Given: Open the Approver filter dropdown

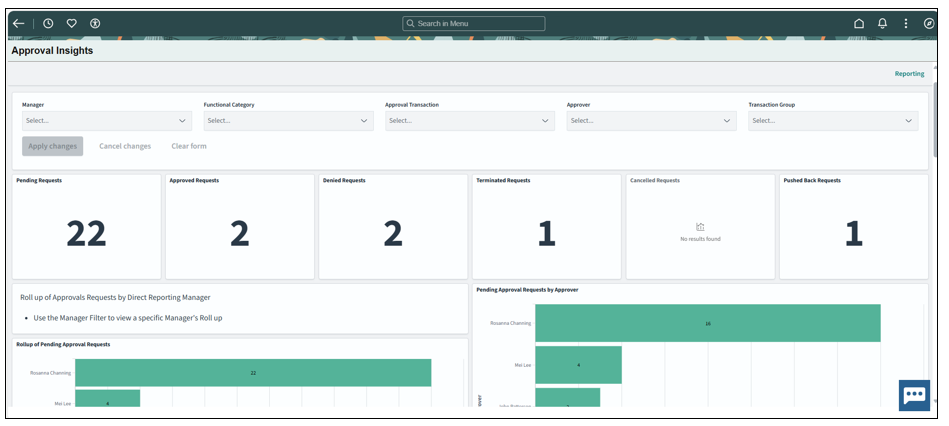Looking at the screenshot, I should pyautogui.click(x=651, y=120).
